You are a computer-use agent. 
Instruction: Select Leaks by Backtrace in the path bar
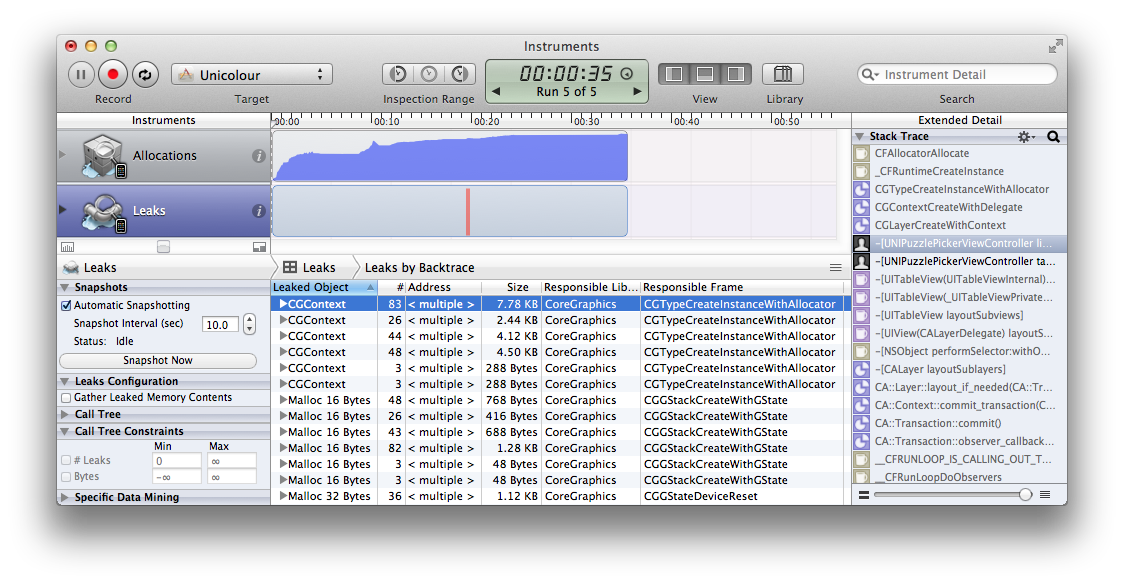tap(419, 267)
